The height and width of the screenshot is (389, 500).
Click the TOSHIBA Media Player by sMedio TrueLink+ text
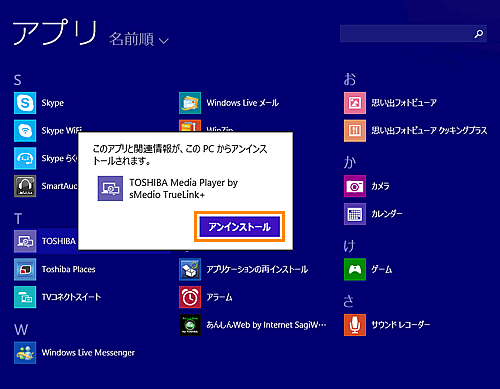point(184,189)
